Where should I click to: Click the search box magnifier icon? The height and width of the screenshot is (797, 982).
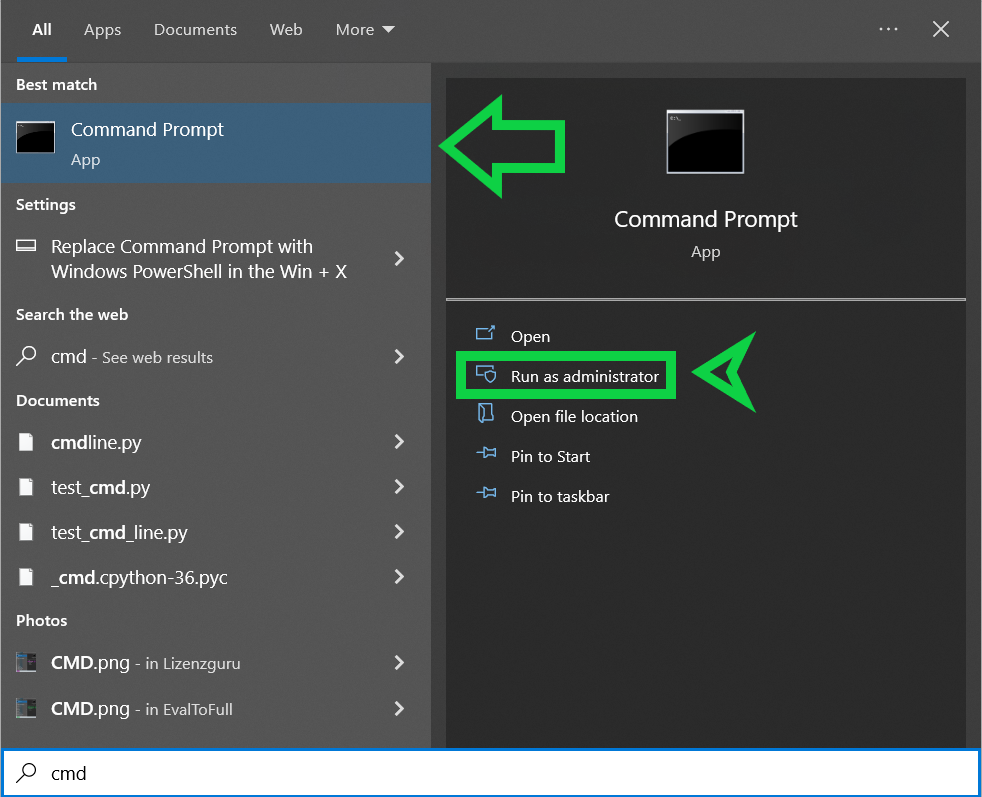click(x=26, y=773)
